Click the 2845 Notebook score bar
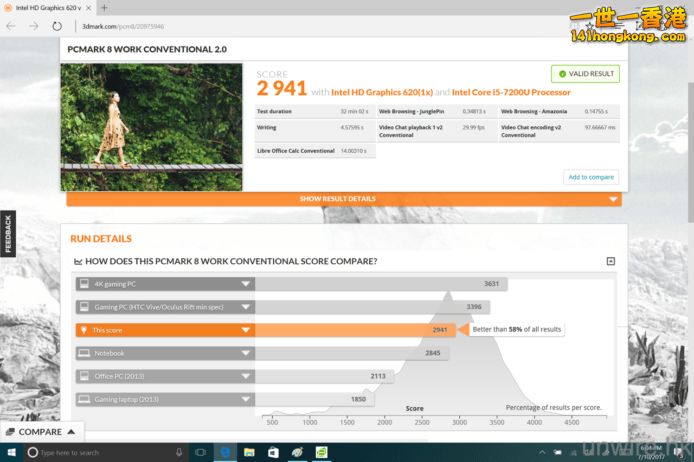The image size is (694, 462). tap(352, 353)
